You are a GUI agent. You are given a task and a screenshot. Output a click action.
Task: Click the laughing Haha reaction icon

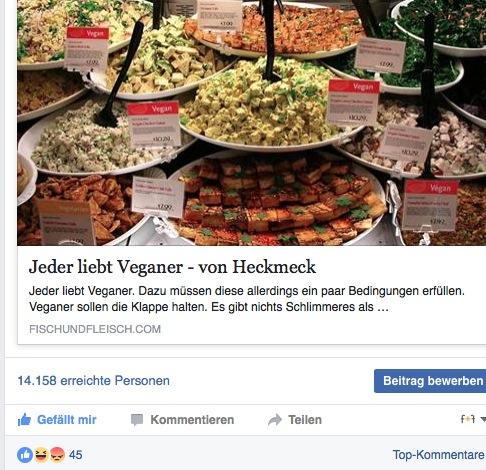[x=41, y=455]
